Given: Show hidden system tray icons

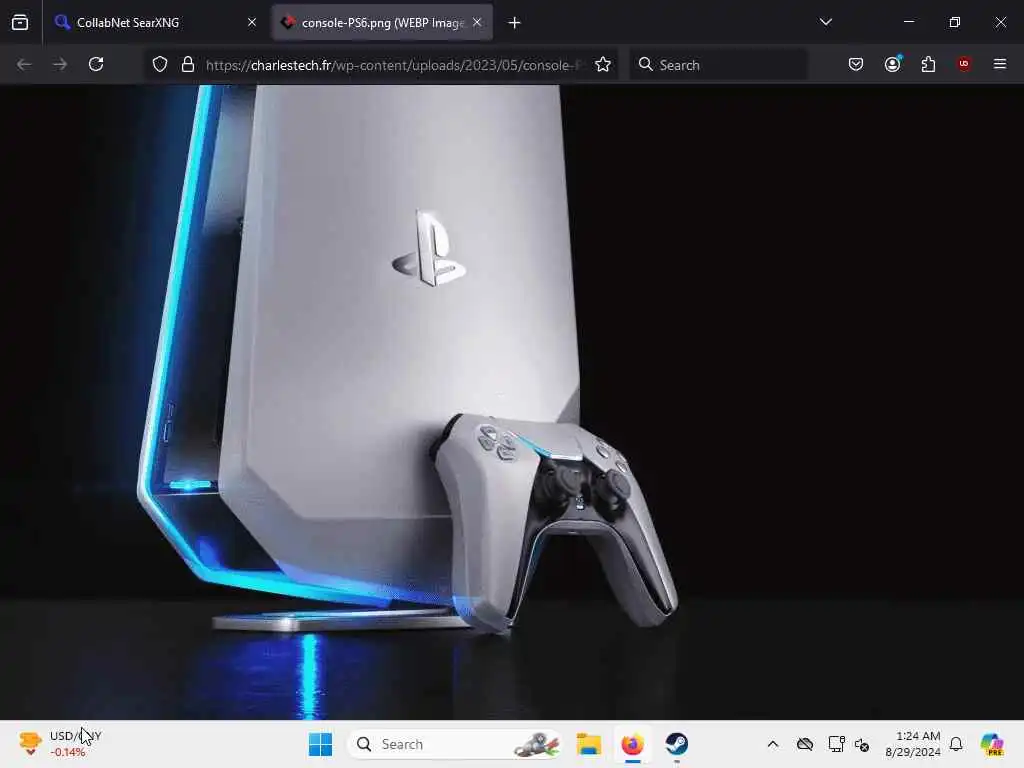Looking at the screenshot, I should pos(773,744).
